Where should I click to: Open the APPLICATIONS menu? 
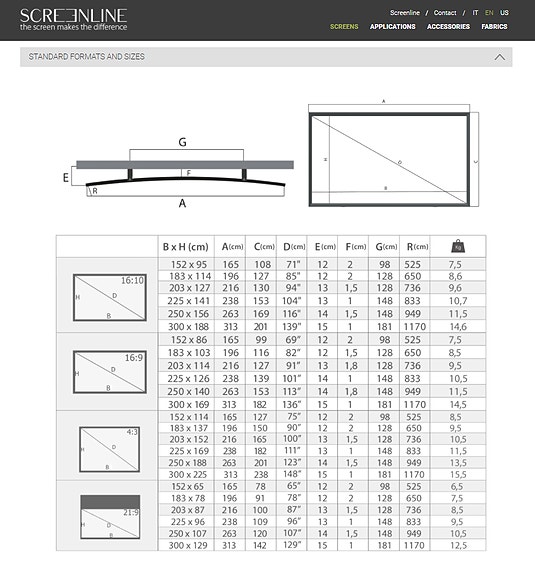pyautogui.click(x=392, y=27)
